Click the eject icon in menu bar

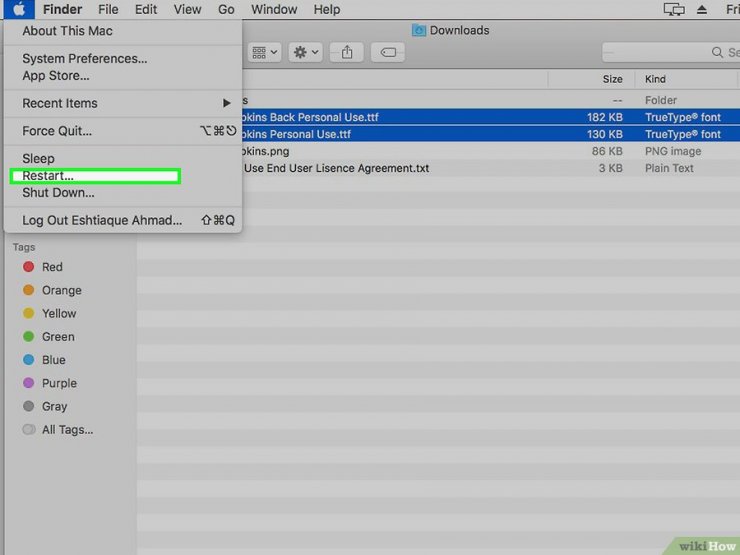point(702,9)
